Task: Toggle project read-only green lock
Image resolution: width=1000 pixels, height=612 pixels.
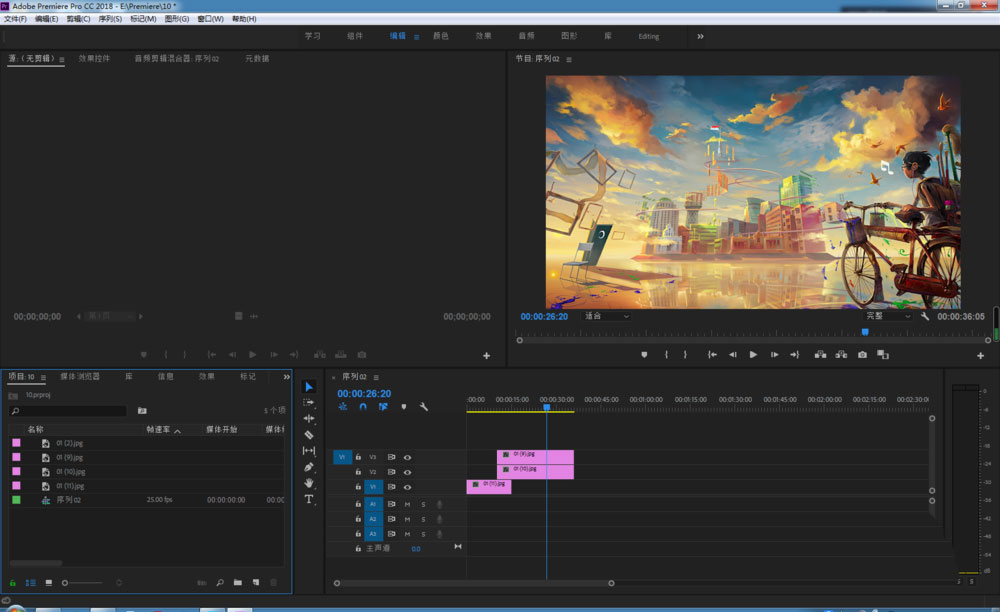Action: pyautogui.click(x=12, y=583)
